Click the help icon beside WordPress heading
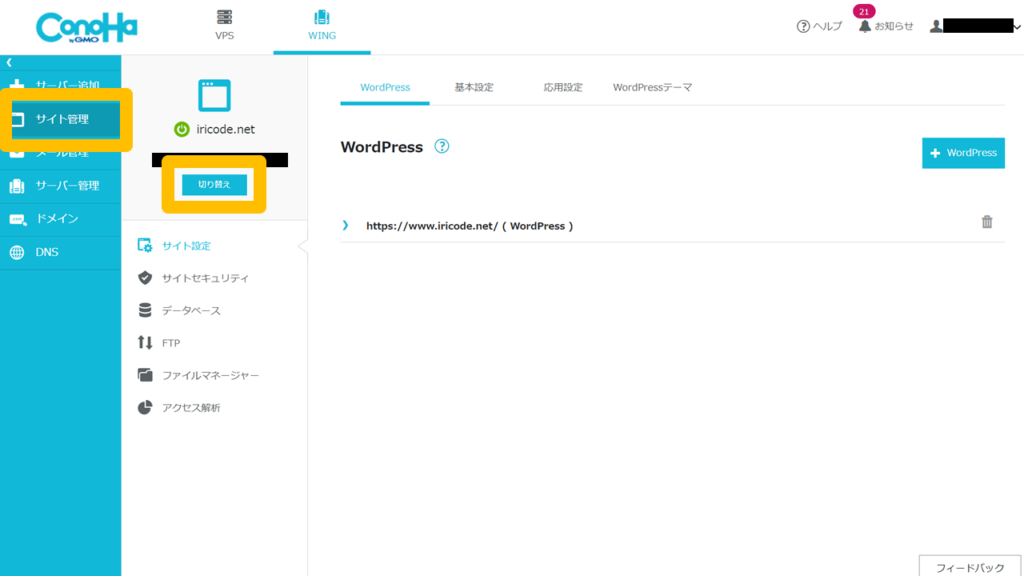The width and height of the screenshot is (1024, 576). pos(442,146)
